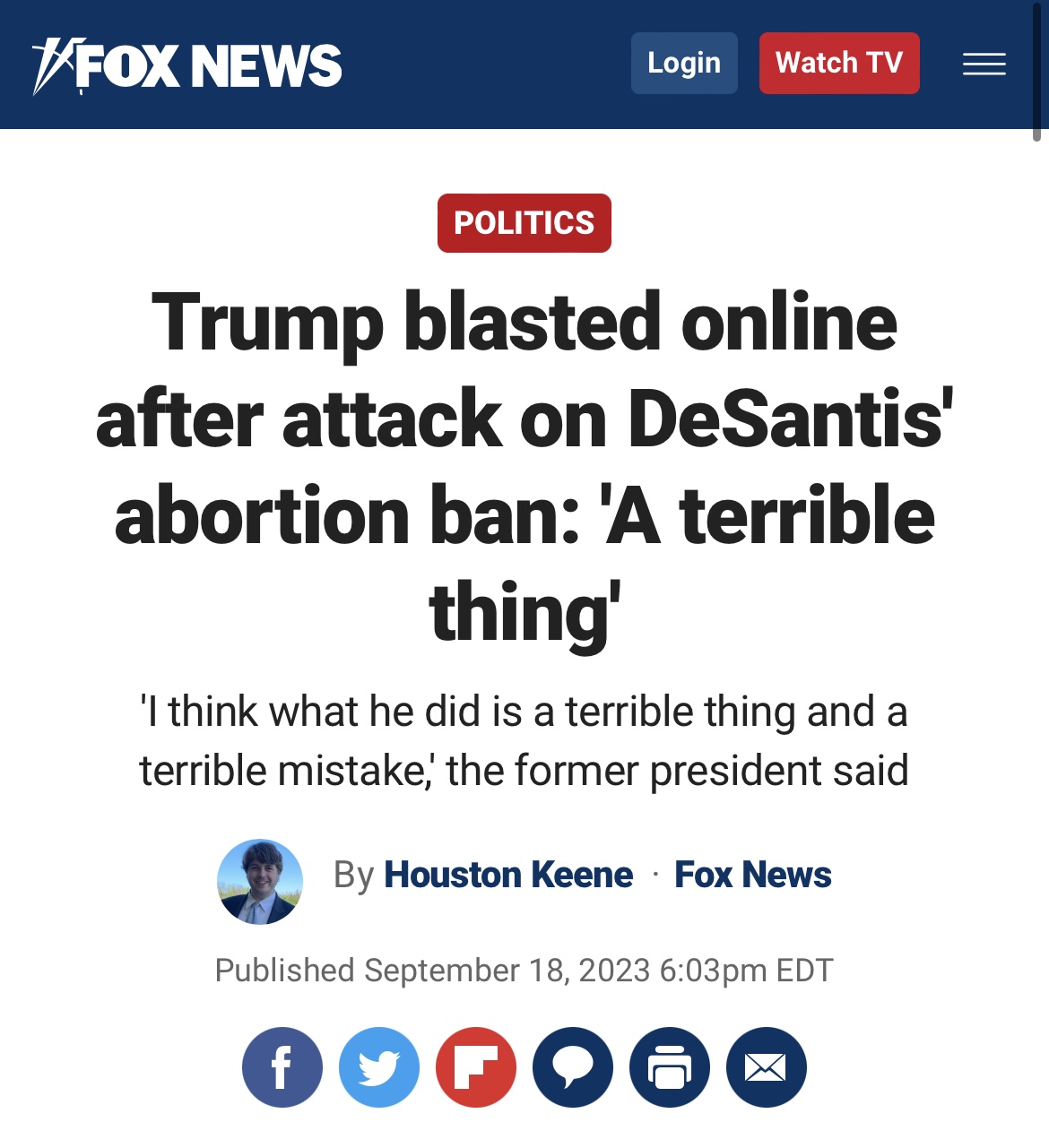The image size is (1049, 1148).
Task: Click the page scrollbar thumb
Action: tap(1036, 72)
